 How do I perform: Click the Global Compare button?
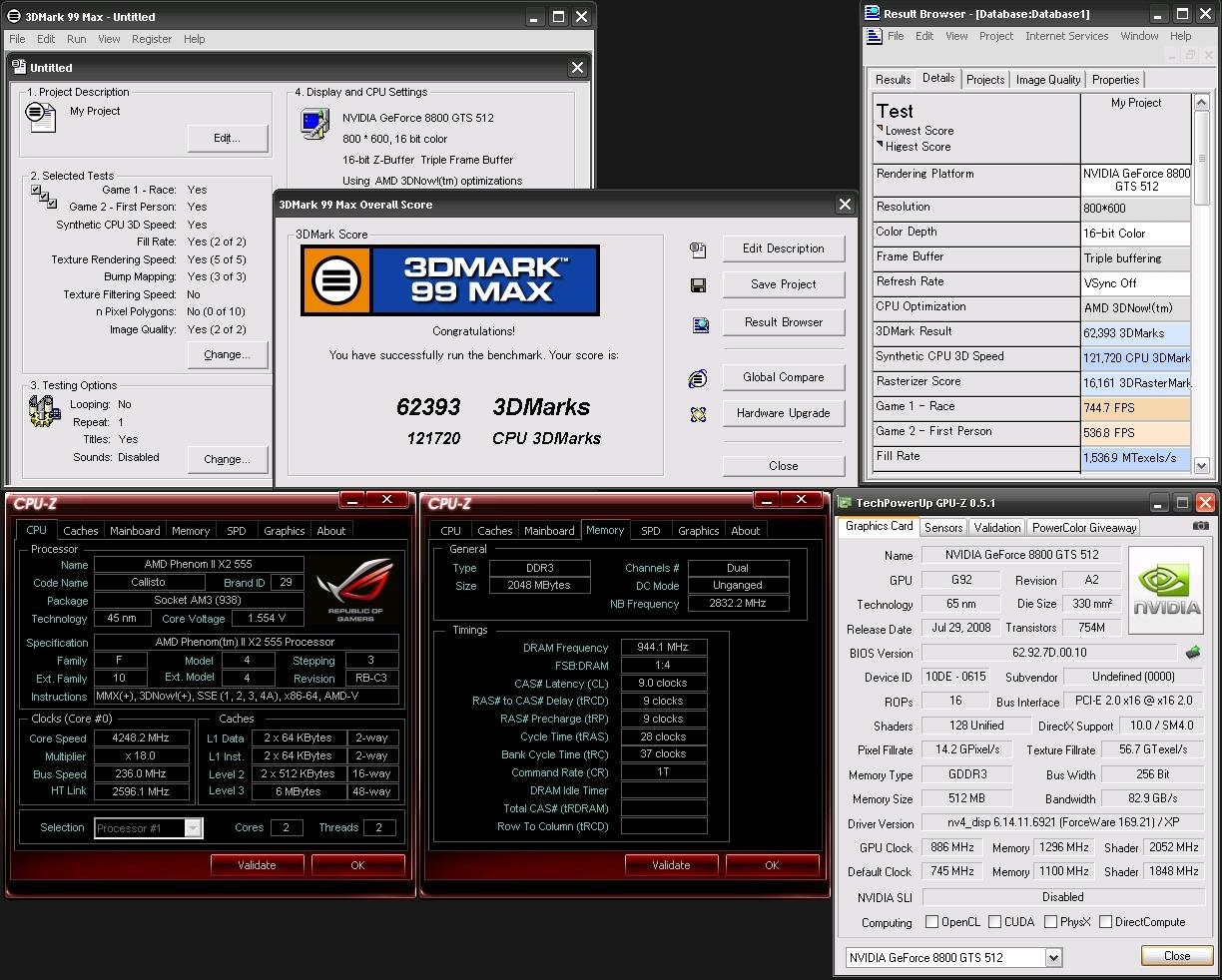tap(784, 377)
